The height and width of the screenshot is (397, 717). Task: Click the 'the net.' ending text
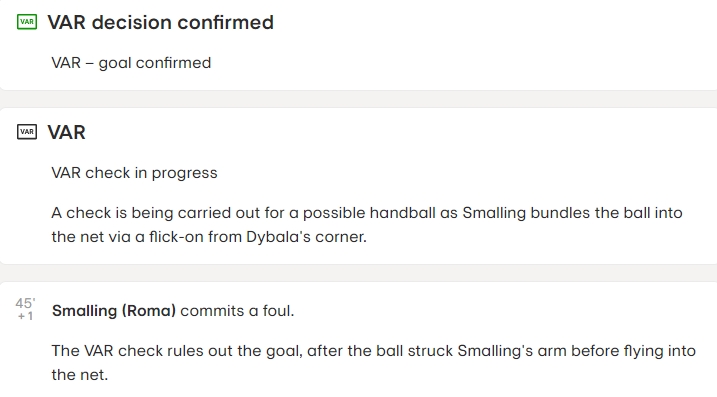click(x=80, y=375)
